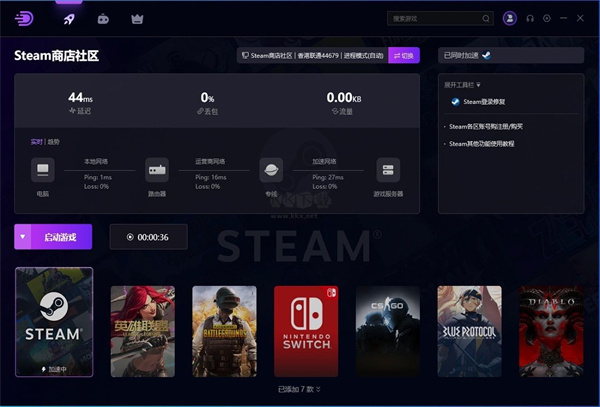600x407 pixels.
Task: Open the crown VIP membership page
Action: [137, 18]
